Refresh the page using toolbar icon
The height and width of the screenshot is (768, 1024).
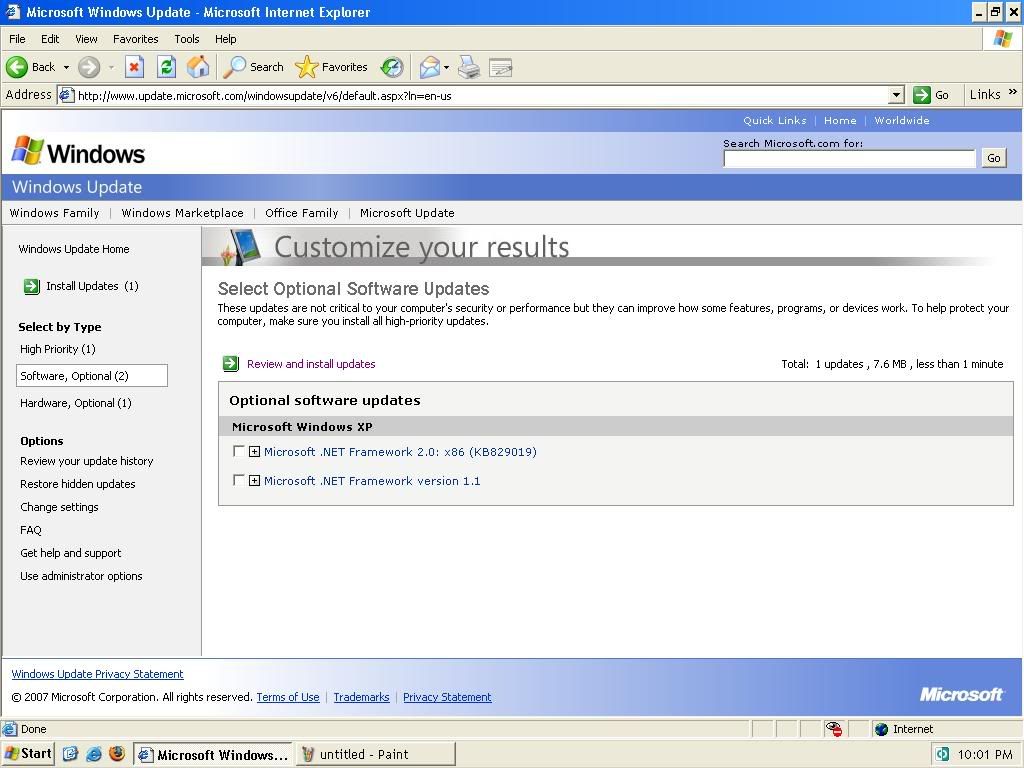pyautogui.click(x=167, y=67)
